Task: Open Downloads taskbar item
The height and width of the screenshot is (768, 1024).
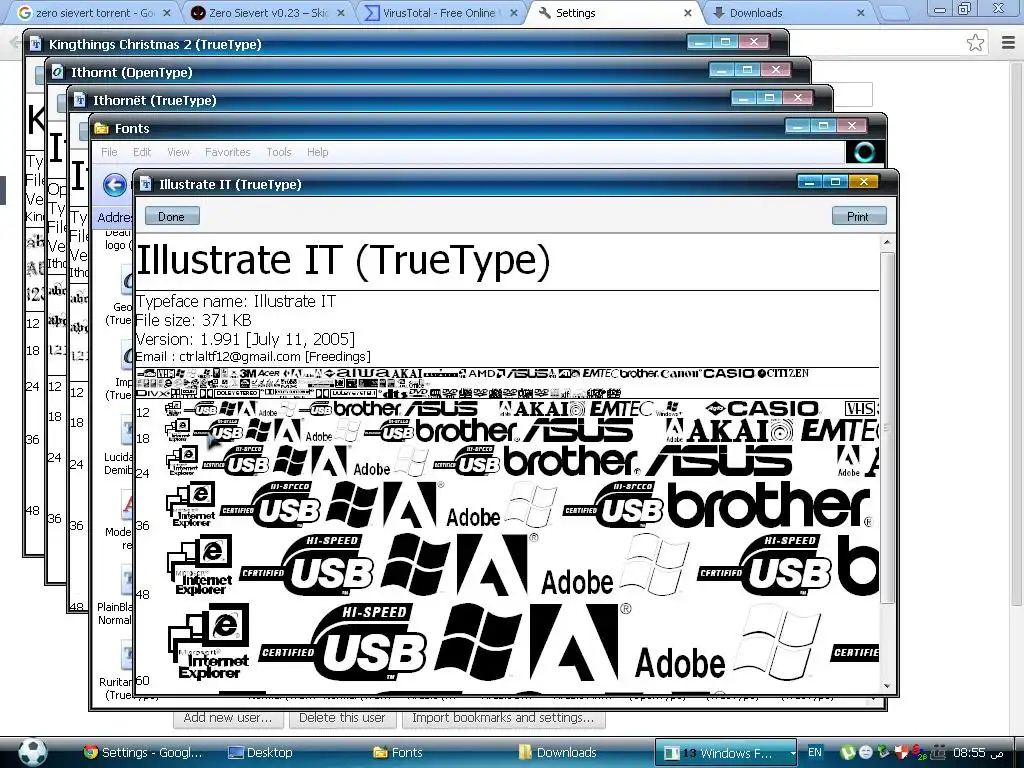Action: click(x=558, y=752)
